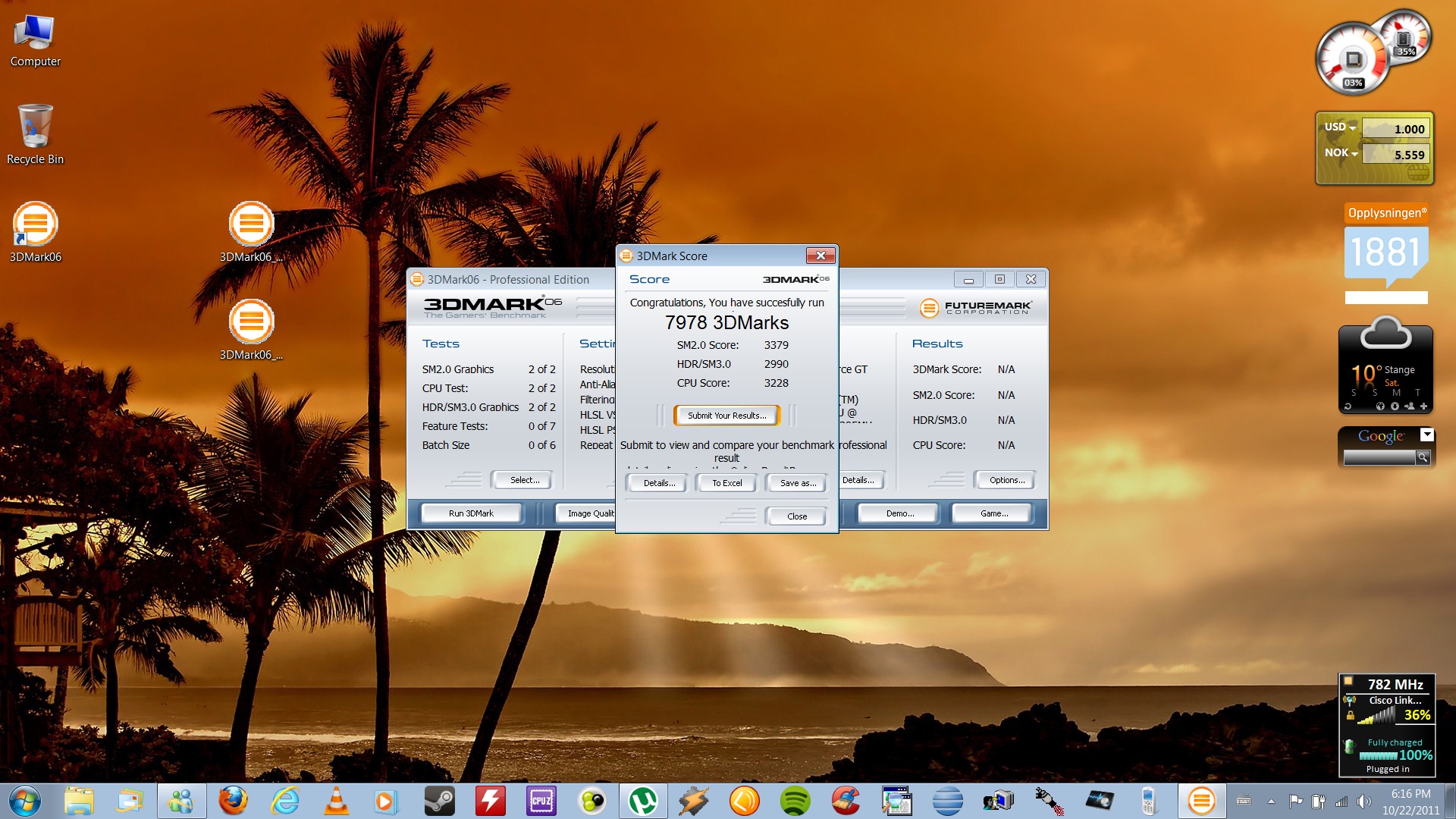This screenshot has width=1456, height=819.
Task: Launch CPU-Z from the taskbar
Action: click(x=541, y=801)
